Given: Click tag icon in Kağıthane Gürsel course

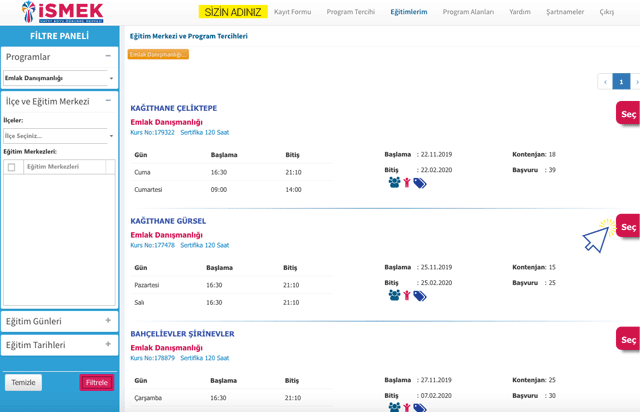Looking at the screenshot, I should pos(420,296).
